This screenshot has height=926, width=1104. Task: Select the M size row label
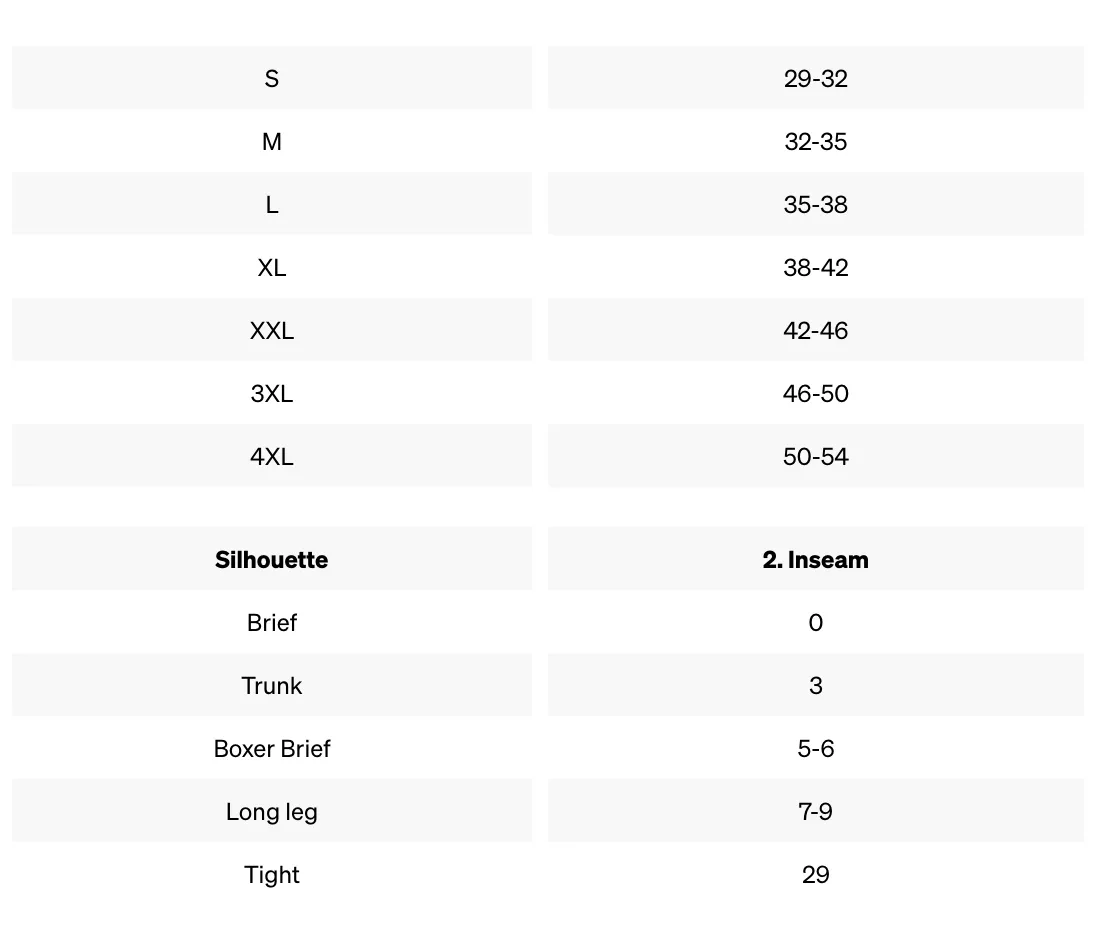pyautogui.click(x=272, y=142)
